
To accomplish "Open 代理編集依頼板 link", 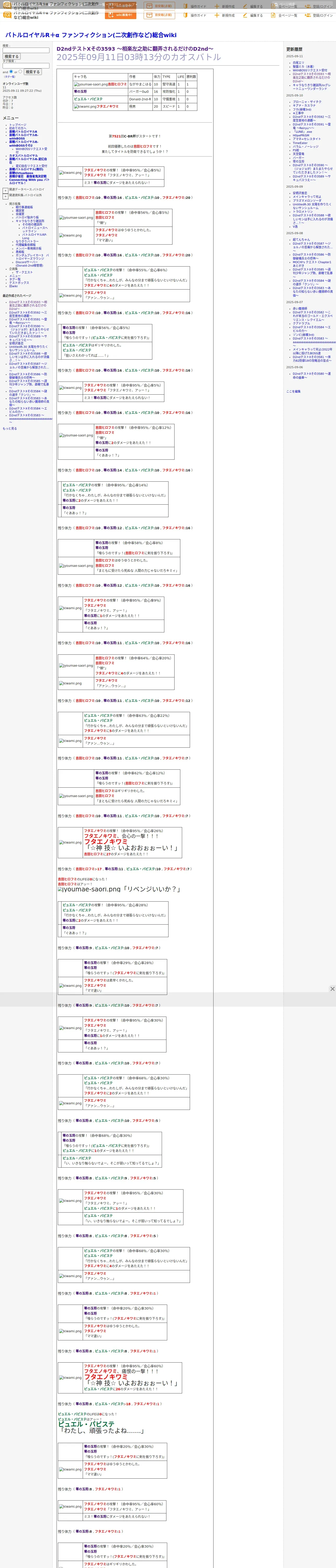I will tap(26, 245).
